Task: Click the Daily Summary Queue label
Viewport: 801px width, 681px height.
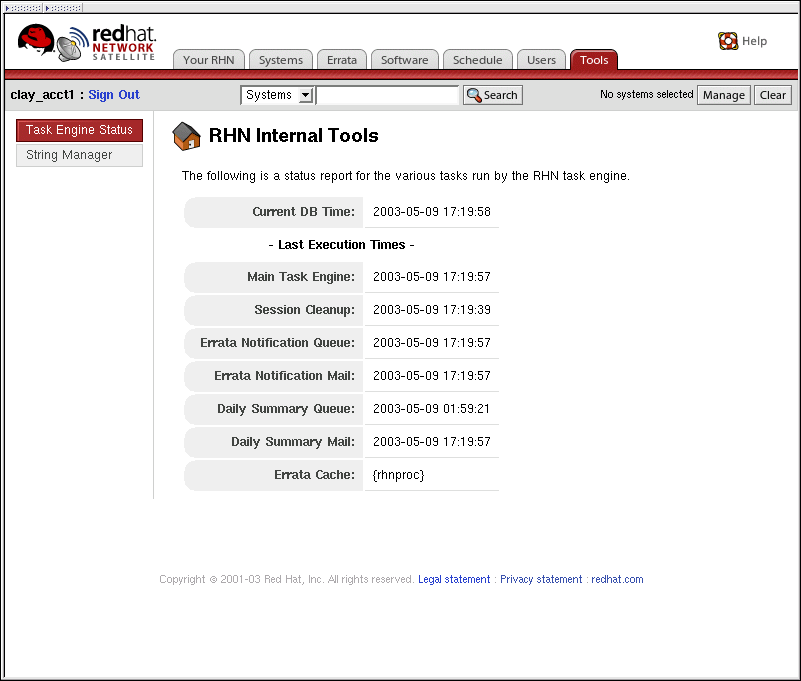Action: [286, 409]
